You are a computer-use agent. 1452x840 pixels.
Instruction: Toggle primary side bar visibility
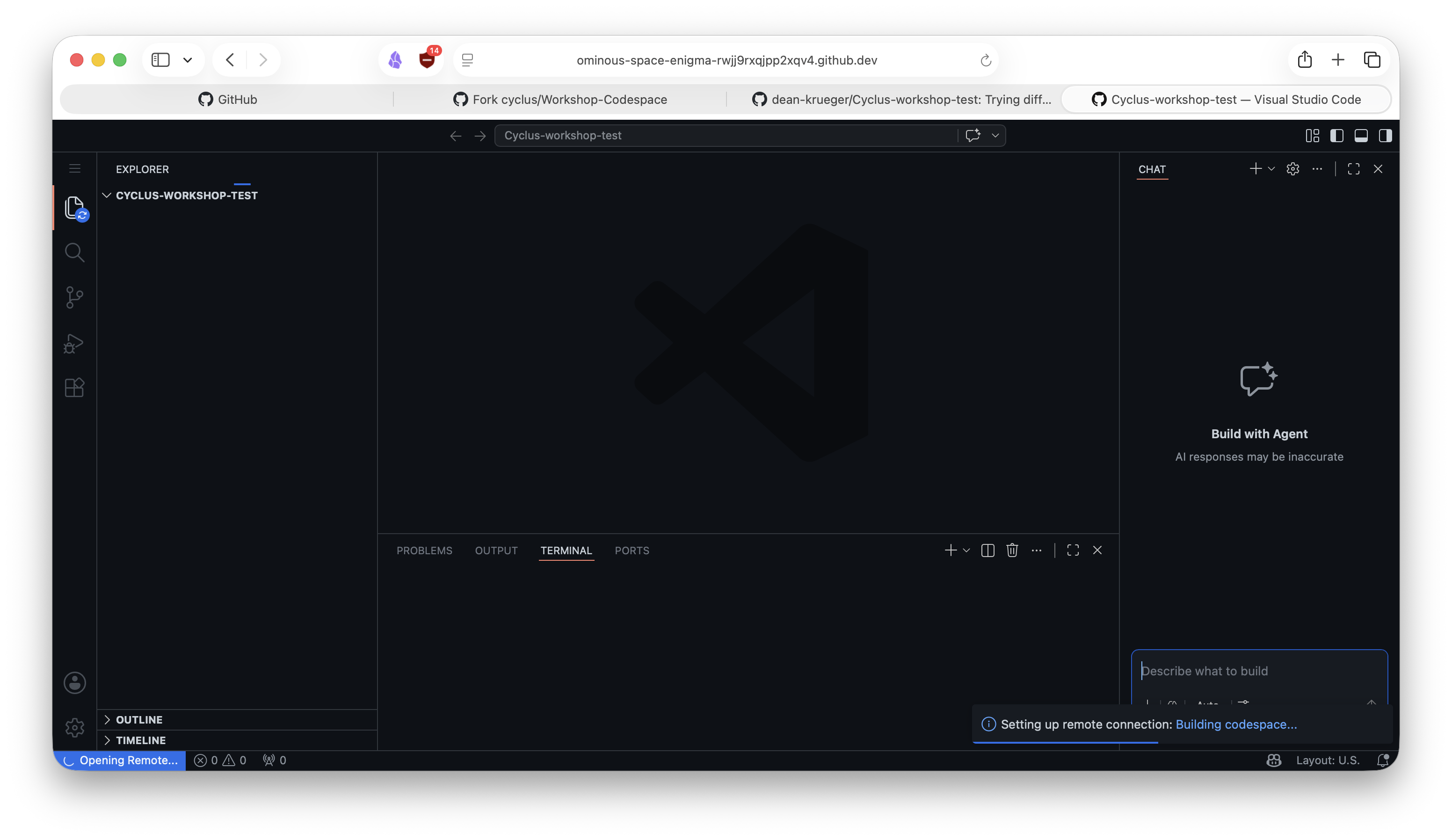1337,136
